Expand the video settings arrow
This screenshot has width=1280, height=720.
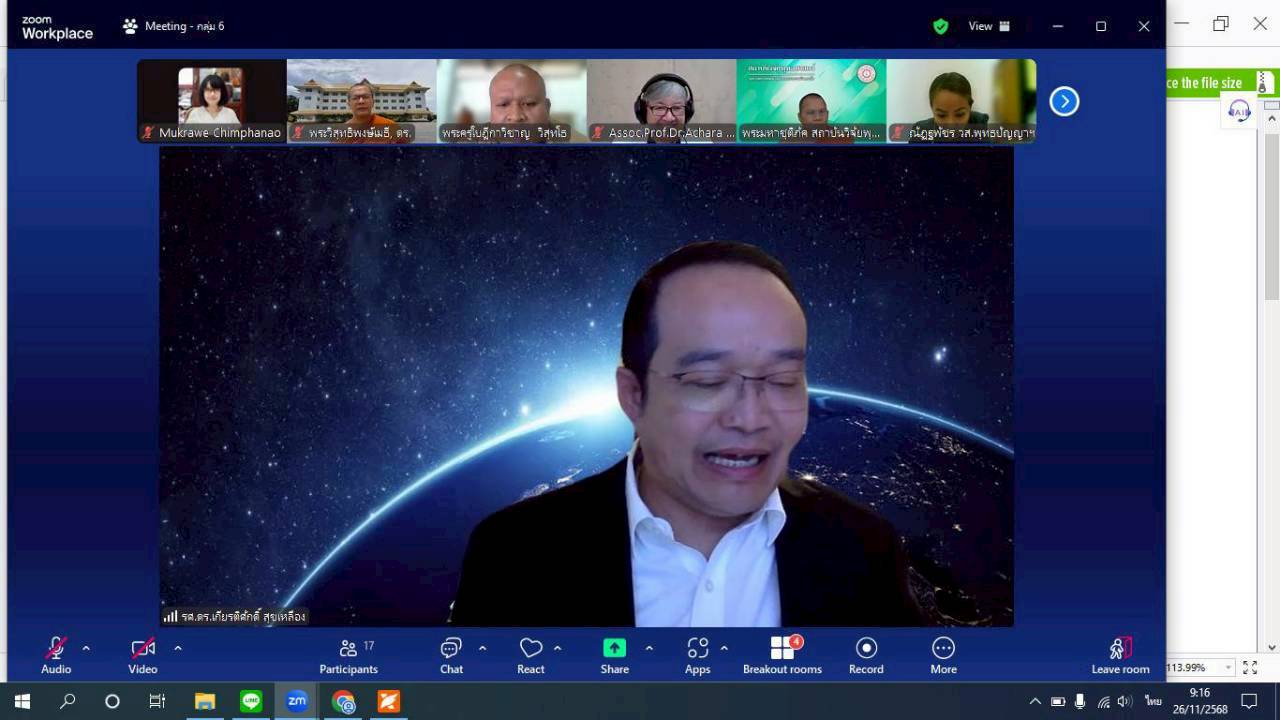pyautogui.click(x=178, y=648)
